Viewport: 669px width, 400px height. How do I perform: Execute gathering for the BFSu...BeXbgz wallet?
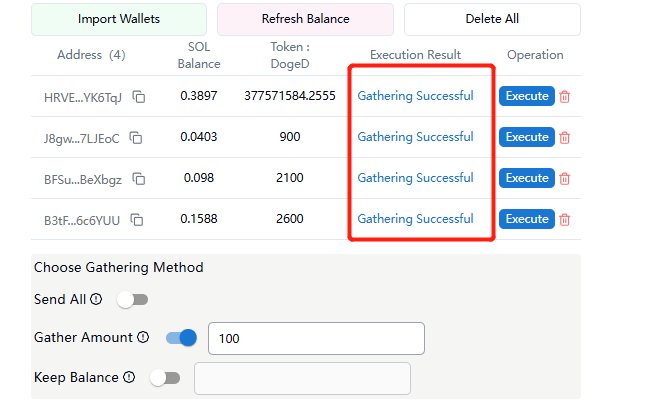click(526, 178)
